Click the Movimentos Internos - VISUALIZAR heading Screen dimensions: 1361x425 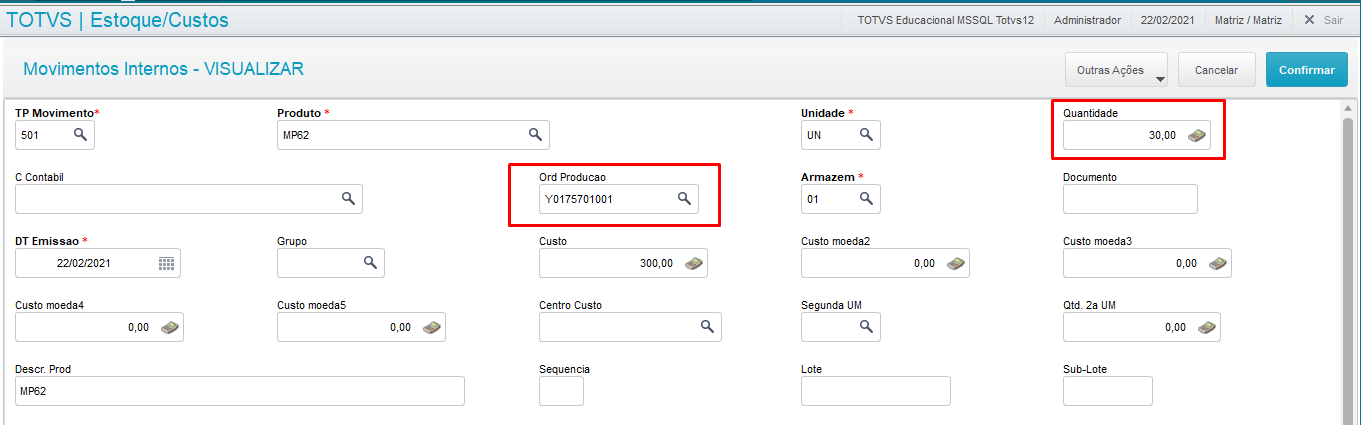[x=163, y=69]
